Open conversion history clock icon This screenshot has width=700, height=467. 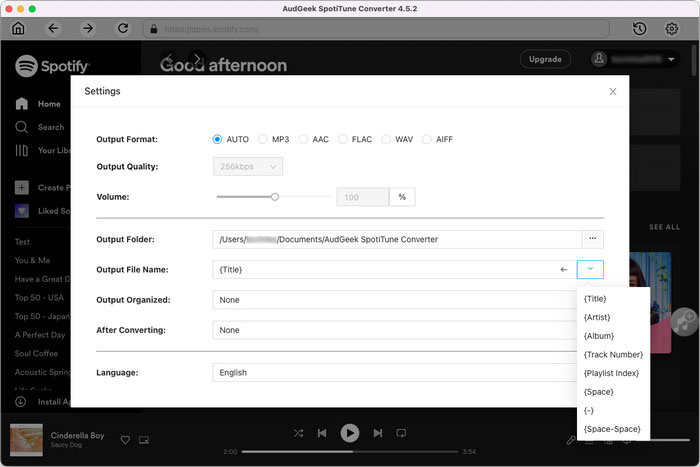tap(639, 29)
